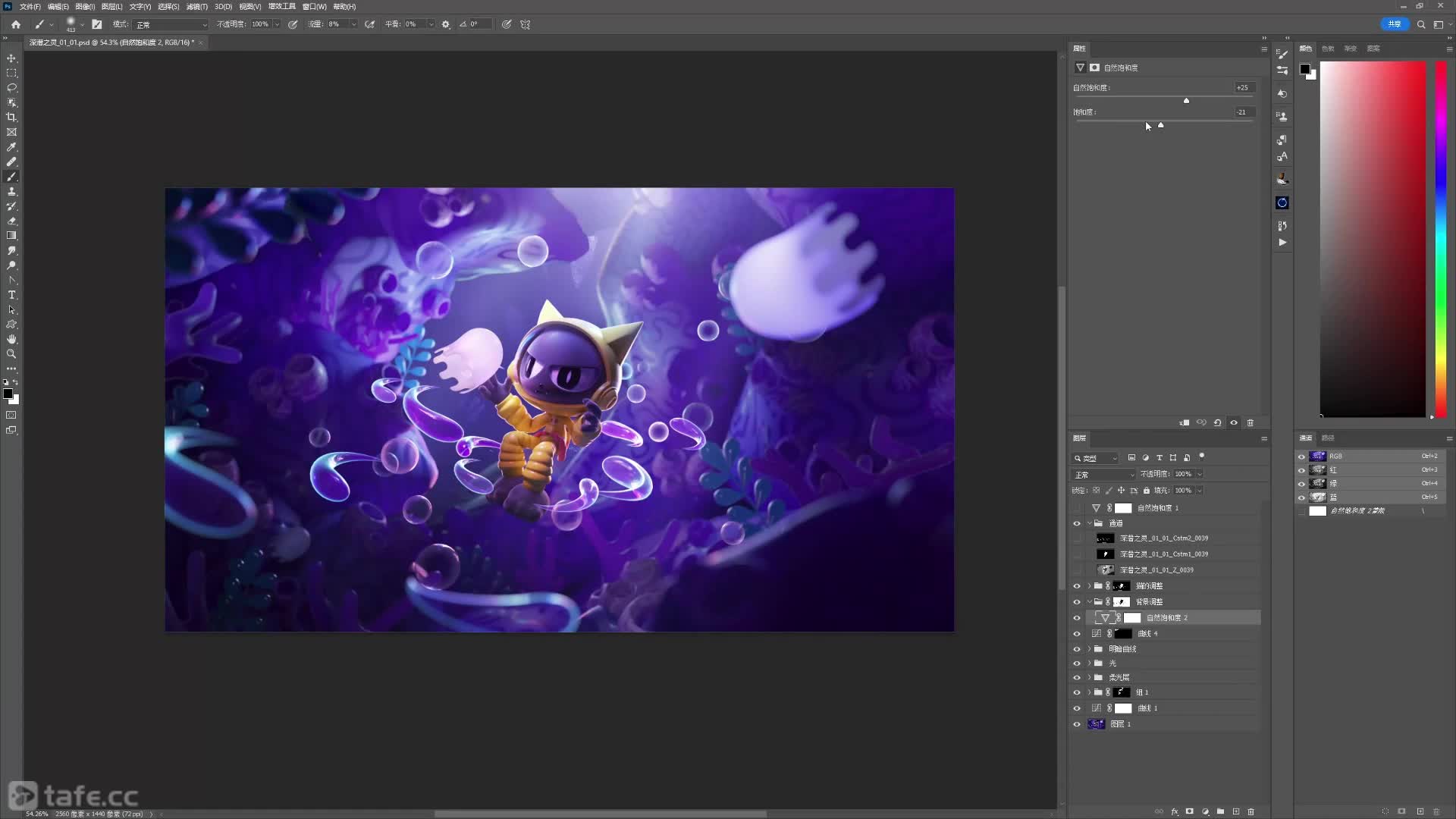Open the layer filter 类型 dropdown
Screen dimensions: 1456x819
click(x=1096, y=458)
